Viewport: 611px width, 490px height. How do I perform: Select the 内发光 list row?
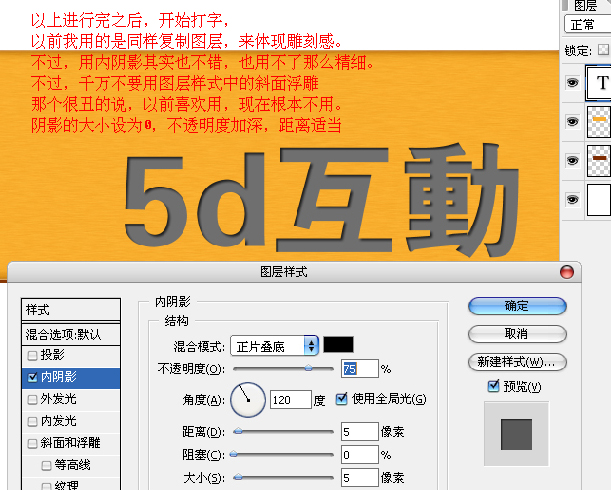pos(71,421)
